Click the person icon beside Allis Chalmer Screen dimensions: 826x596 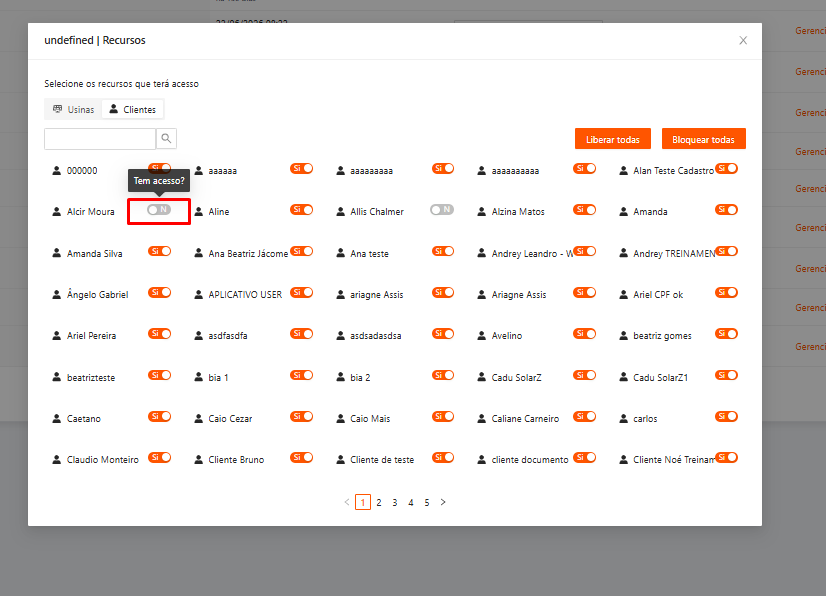(x=340, y=212)
